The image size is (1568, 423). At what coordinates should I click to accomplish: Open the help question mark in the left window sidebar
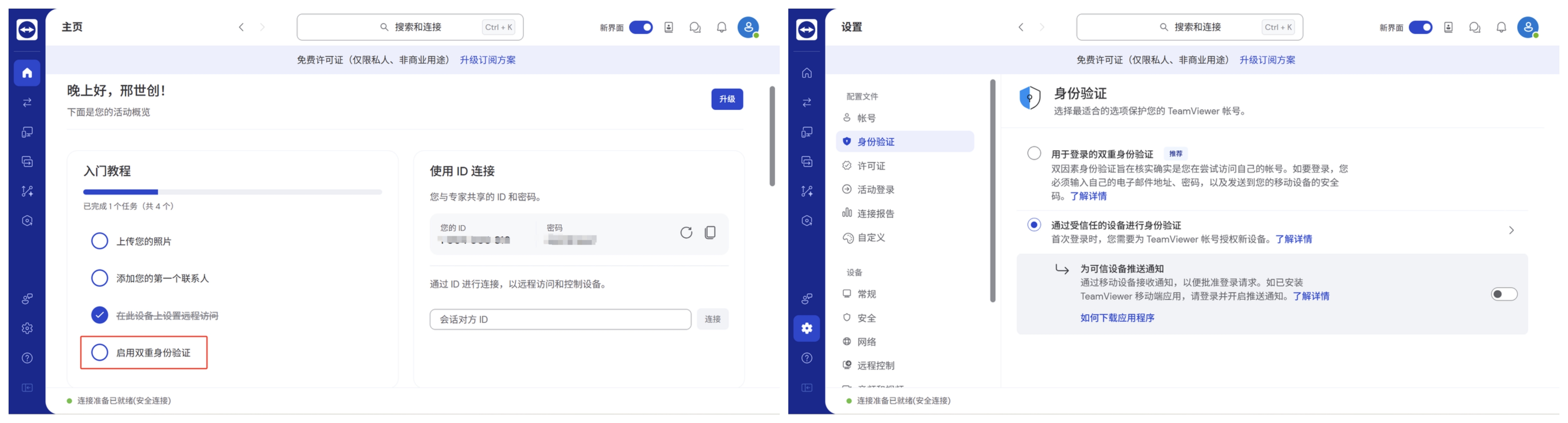click(x=27, y=358)
